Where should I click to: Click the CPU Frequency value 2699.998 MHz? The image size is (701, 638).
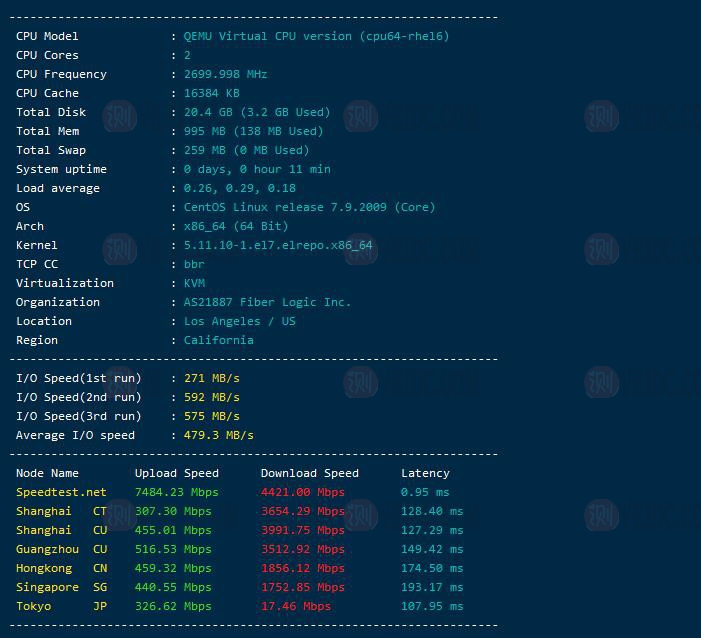click(x=225, y=74)
